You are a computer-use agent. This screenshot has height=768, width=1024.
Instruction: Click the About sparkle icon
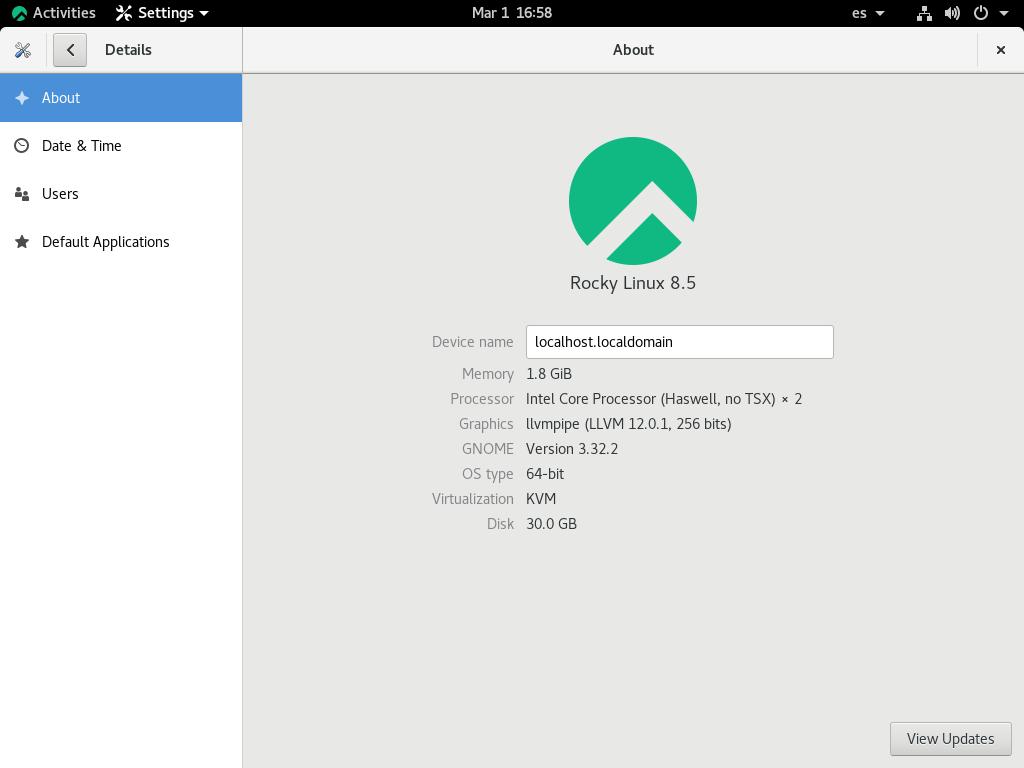[x=22, y=98]
